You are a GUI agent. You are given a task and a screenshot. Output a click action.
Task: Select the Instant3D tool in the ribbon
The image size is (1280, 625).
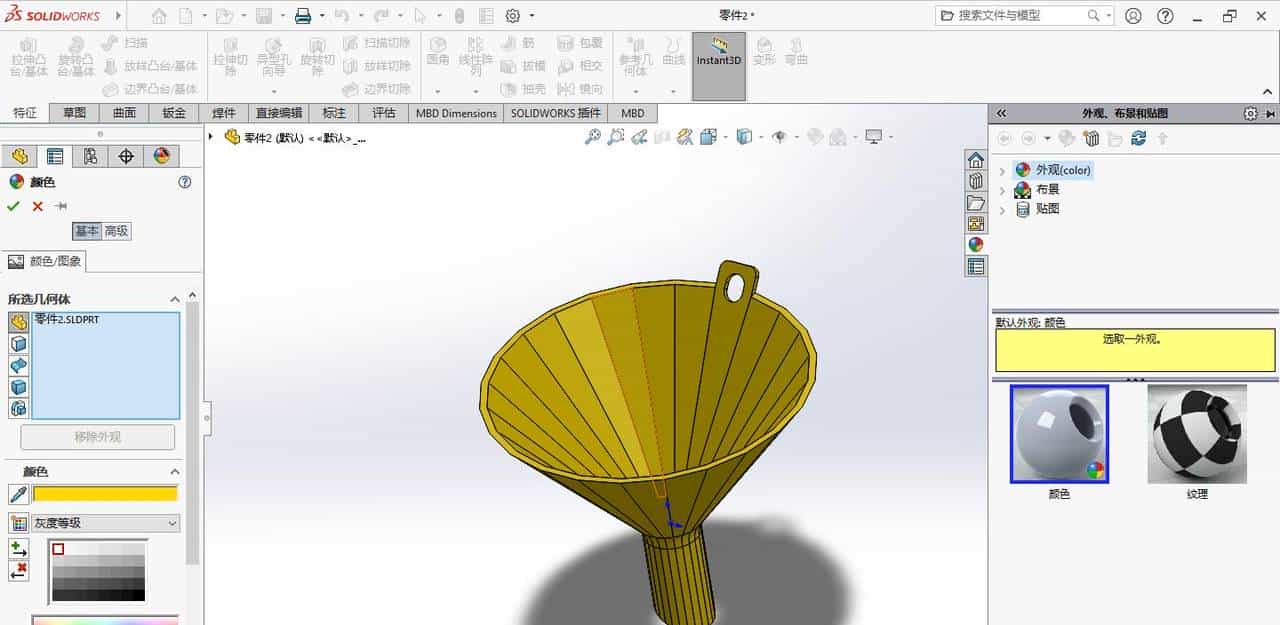(718, 60)
